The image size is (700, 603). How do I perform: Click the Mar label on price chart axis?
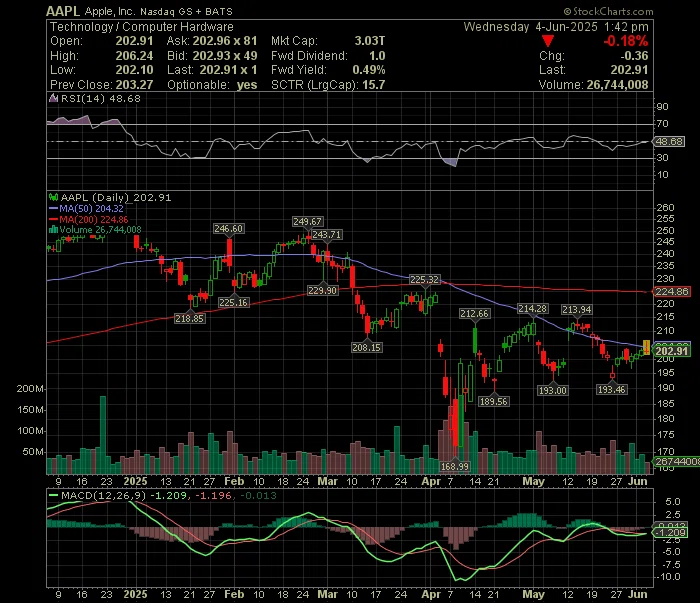point(327,482)
